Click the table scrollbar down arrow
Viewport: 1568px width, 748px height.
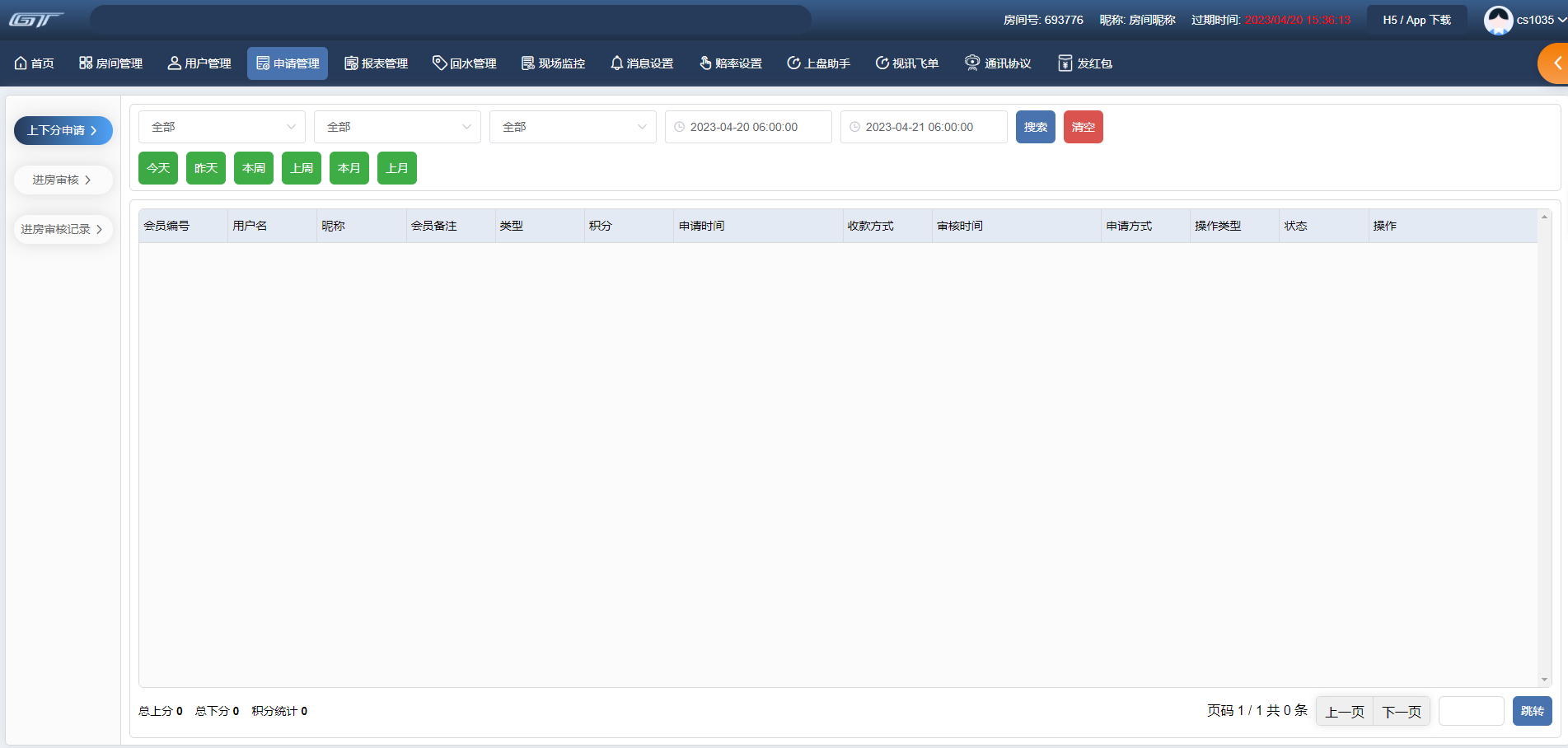(x=1544, y=680)
